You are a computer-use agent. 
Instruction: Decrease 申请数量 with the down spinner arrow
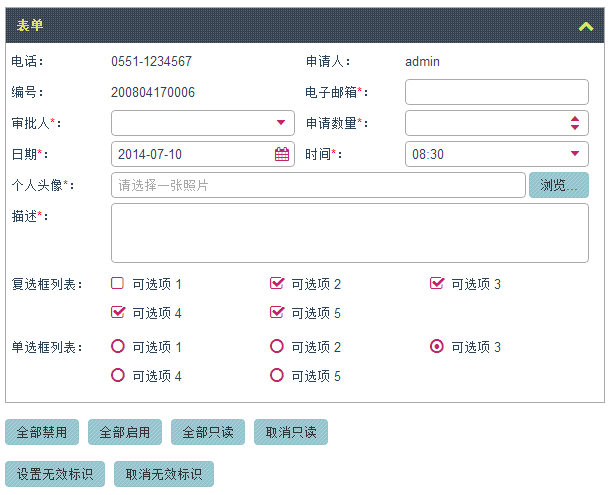click(575, 127)
